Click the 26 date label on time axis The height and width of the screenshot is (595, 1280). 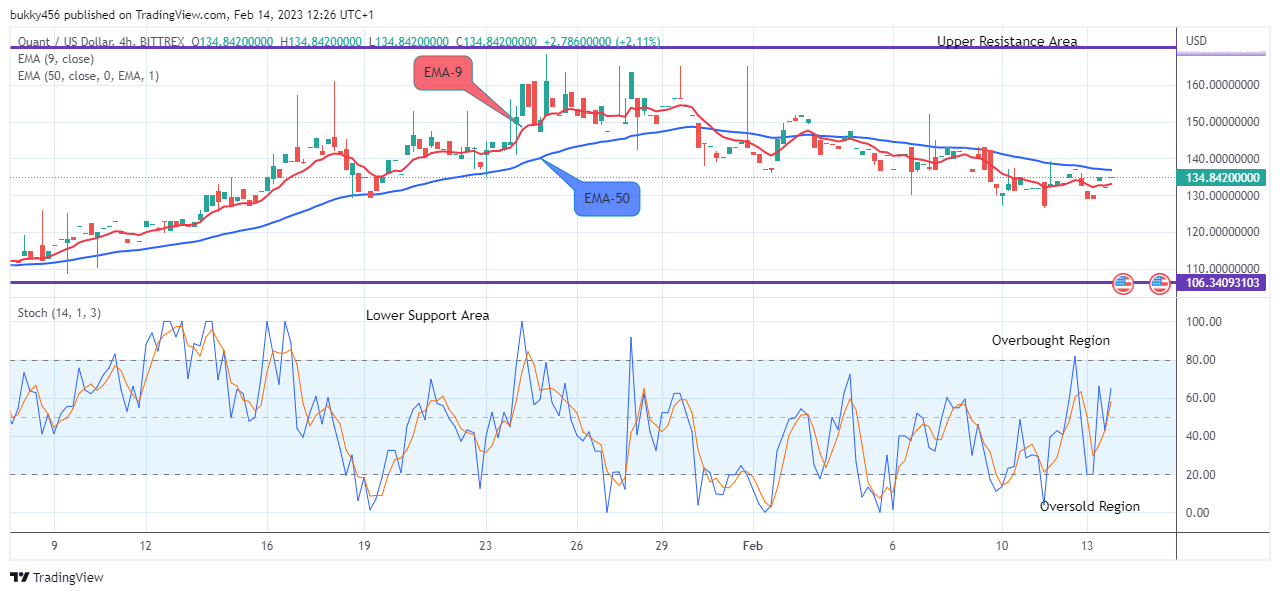(x=577, y=546)
